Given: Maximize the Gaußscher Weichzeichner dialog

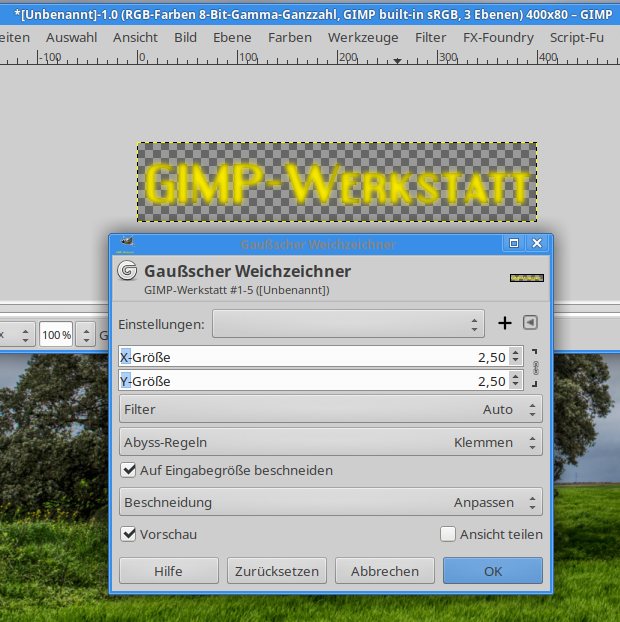Looking at the screenshot, I should click(x=514, y=243).
